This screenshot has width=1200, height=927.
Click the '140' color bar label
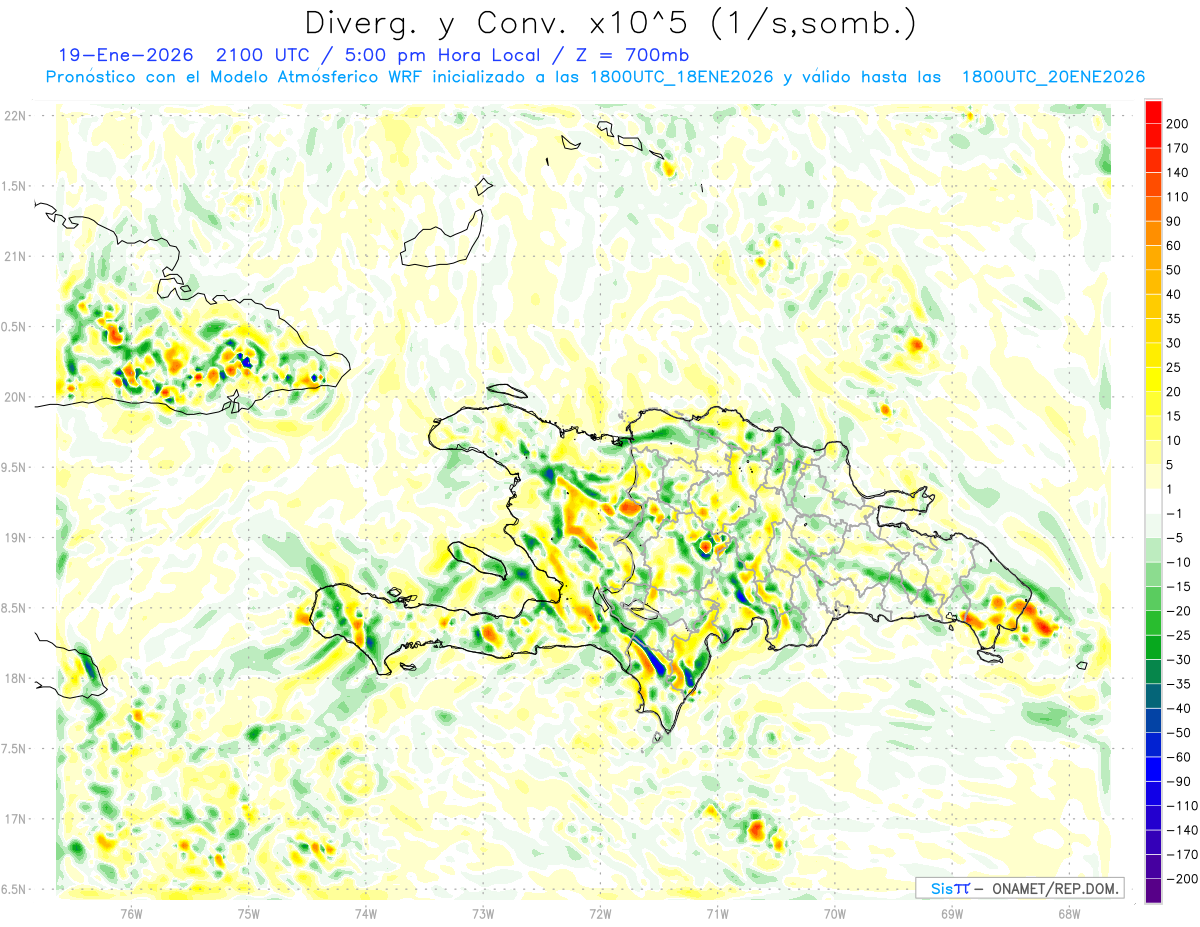click(1179, 172)
